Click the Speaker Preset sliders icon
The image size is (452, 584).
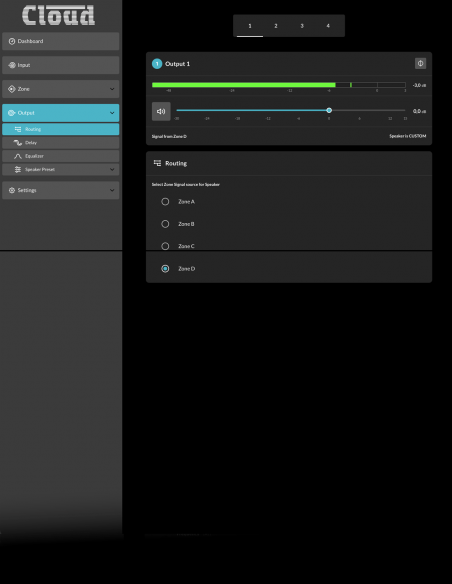click(x=18, y=169)
